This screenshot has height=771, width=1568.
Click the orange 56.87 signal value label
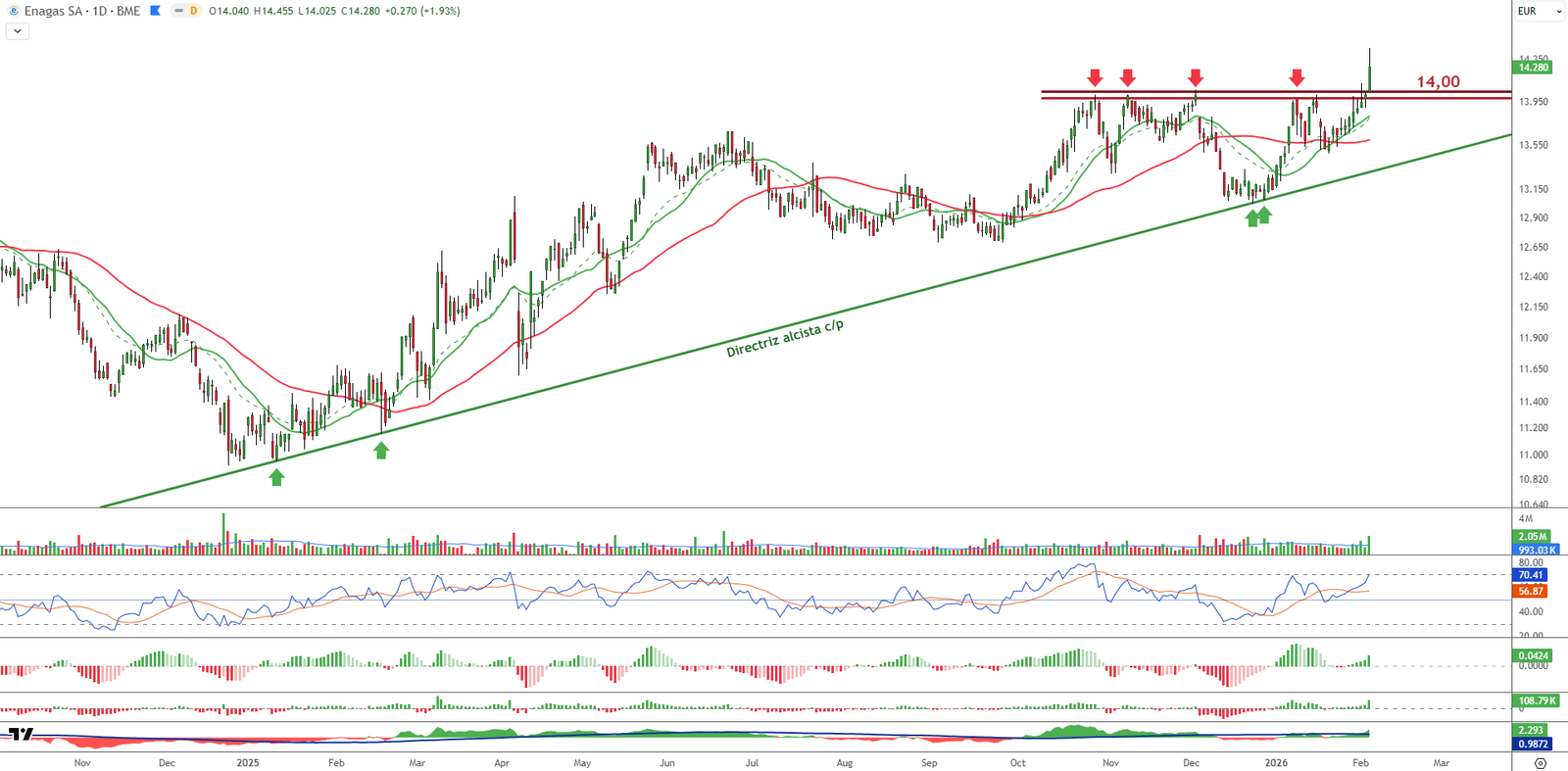pos(1531,592)
